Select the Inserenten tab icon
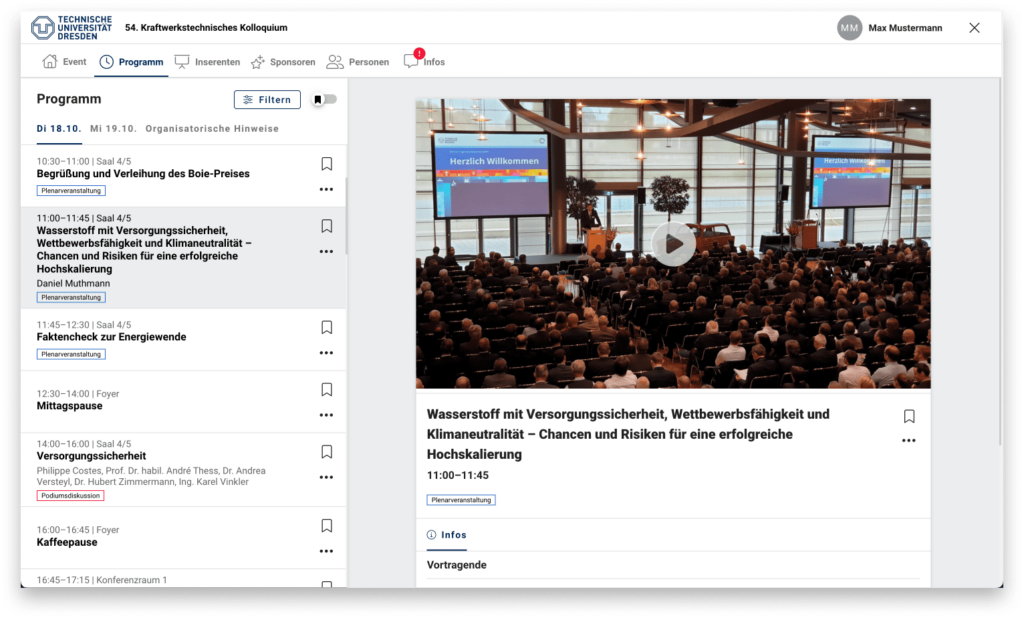 click(183, 61)
